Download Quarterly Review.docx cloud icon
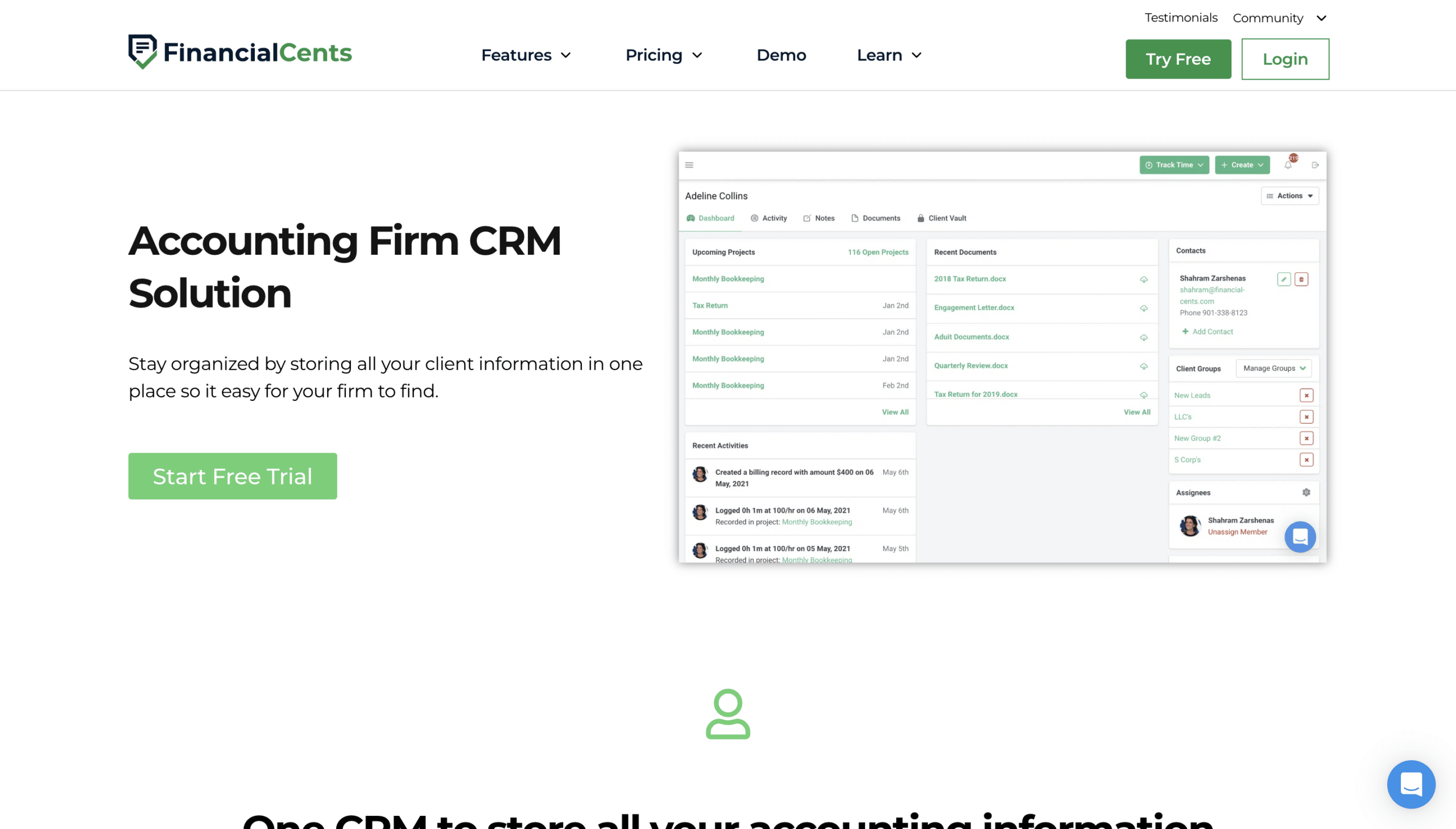 tap(1143, 366)
